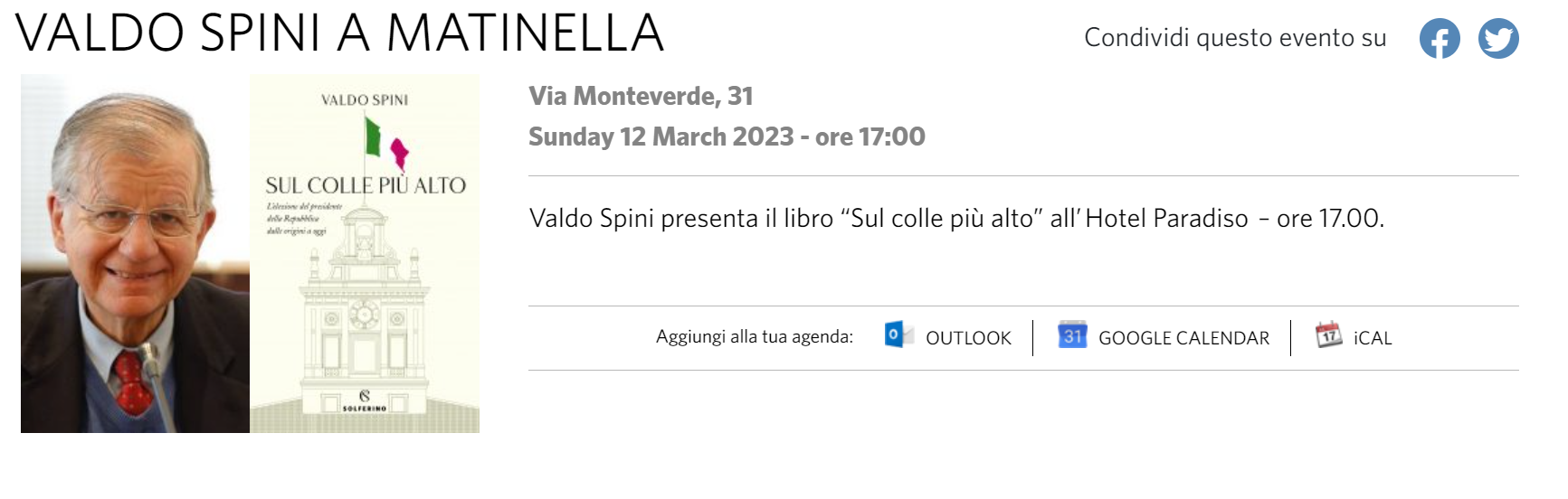Click the blue Outlook icon
Viewport: 1568px width, 499px height.
coord(898,335)
